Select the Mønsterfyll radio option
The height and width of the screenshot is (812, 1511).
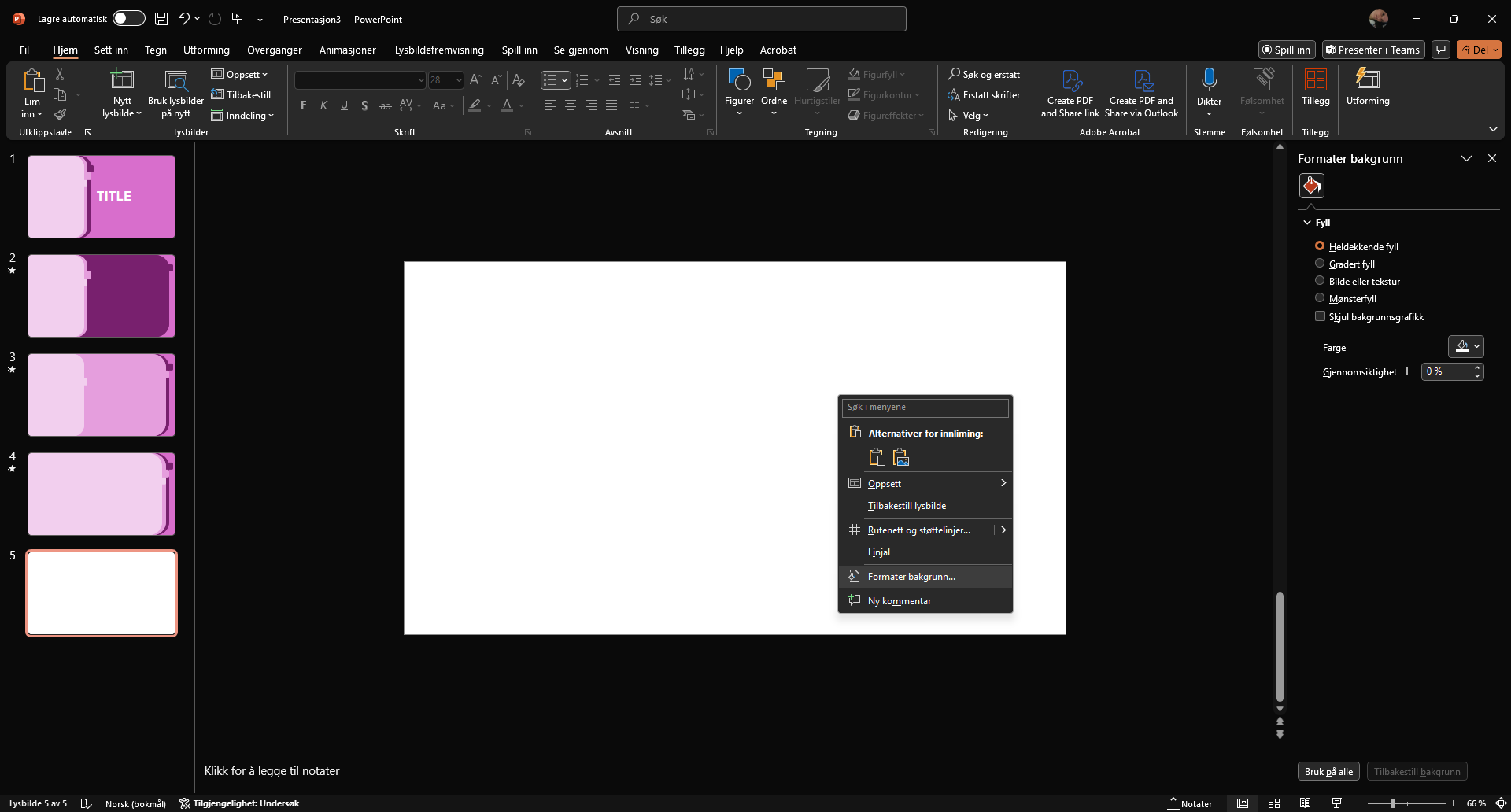pos(1320,298)
